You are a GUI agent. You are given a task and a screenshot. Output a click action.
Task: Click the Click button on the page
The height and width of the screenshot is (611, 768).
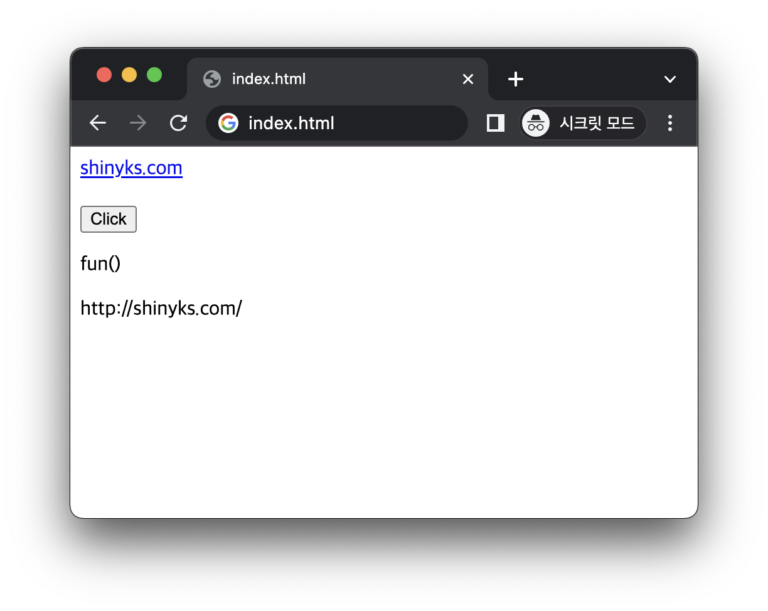pos(108,219)
